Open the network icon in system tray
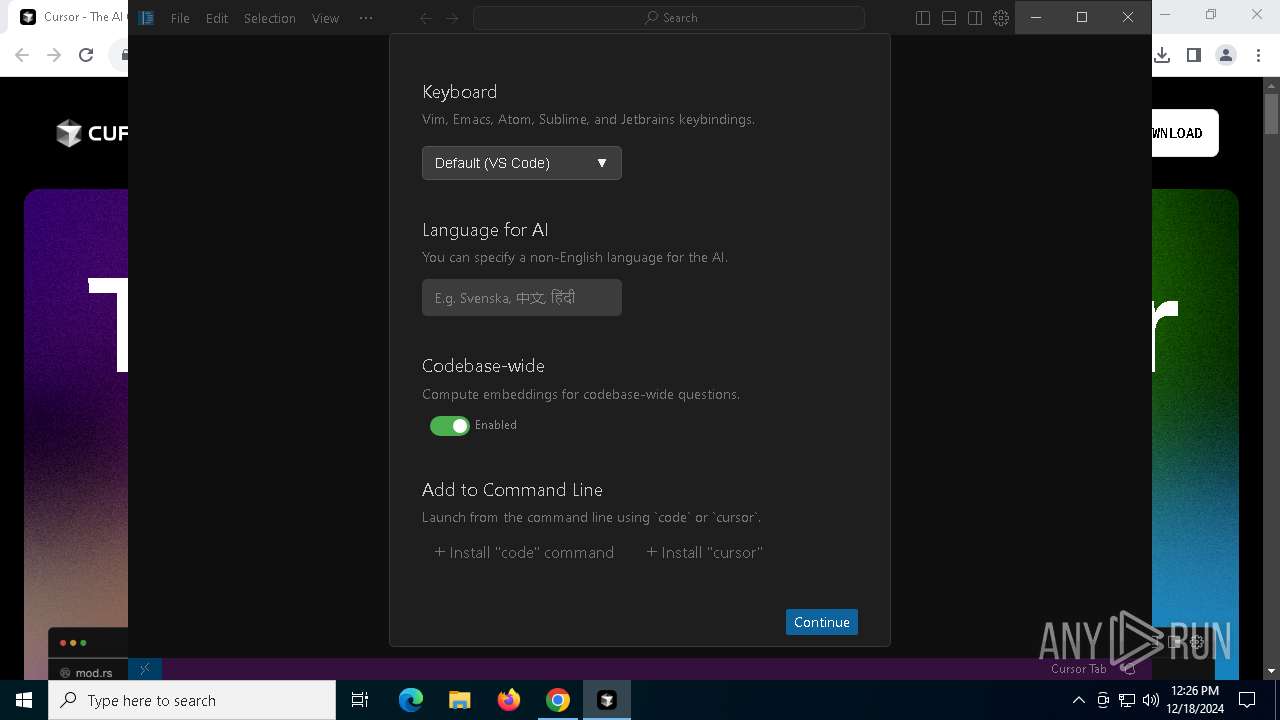 coord(1127,700)
